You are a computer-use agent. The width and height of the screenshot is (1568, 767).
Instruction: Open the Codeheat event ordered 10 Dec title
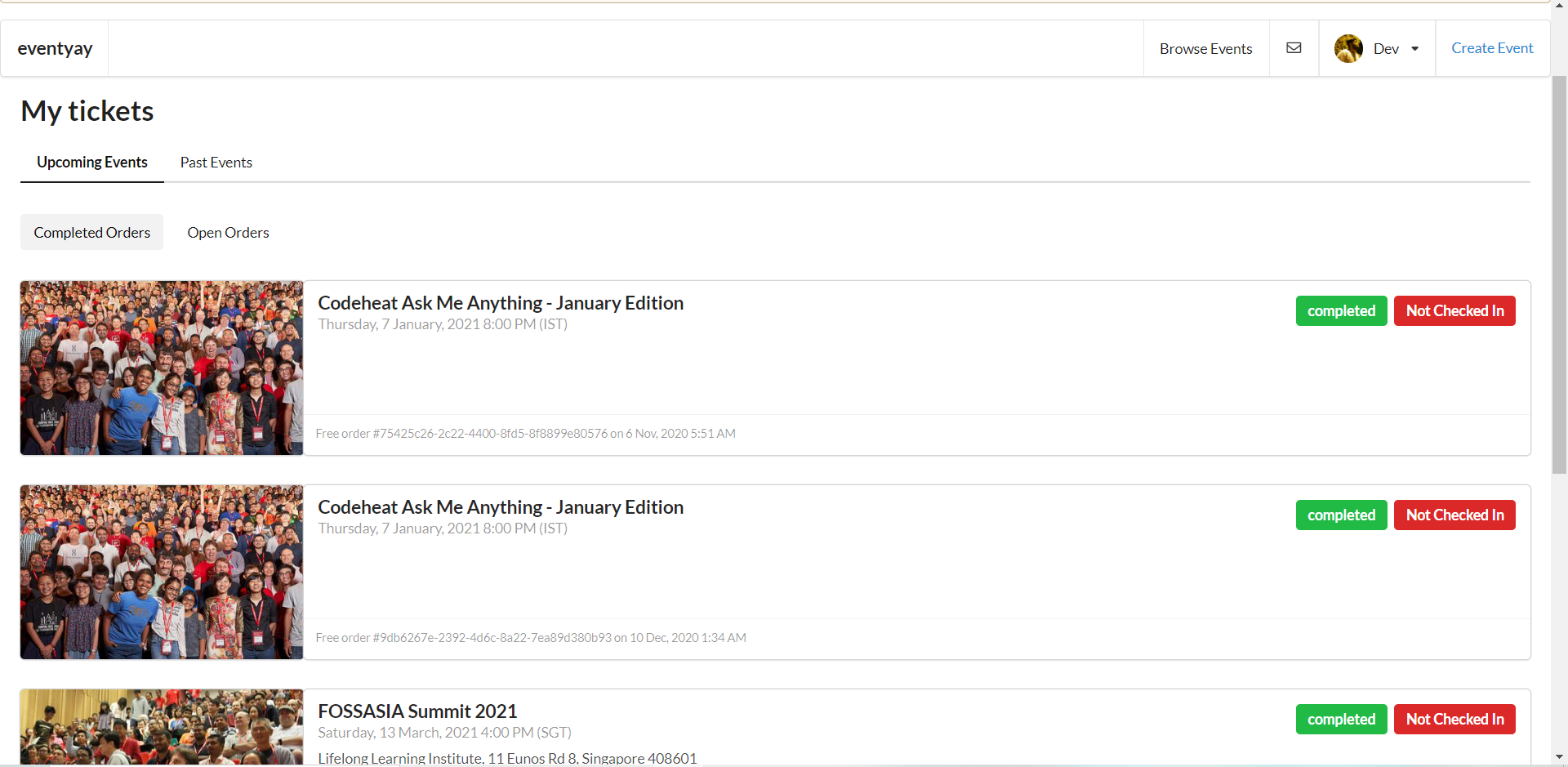click(501, 506)
